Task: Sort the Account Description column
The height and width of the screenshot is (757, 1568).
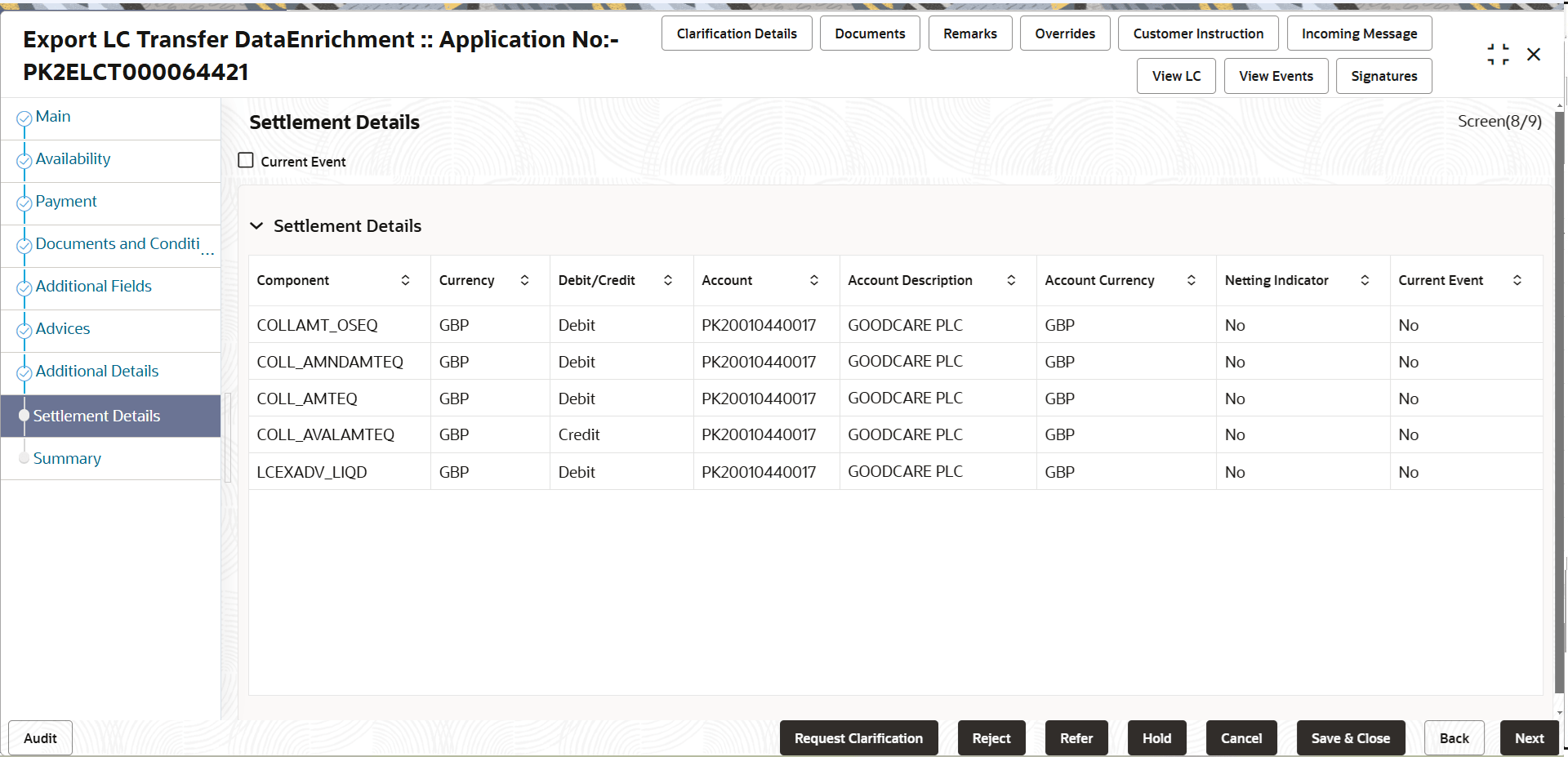Action: tap(1012, 280)
